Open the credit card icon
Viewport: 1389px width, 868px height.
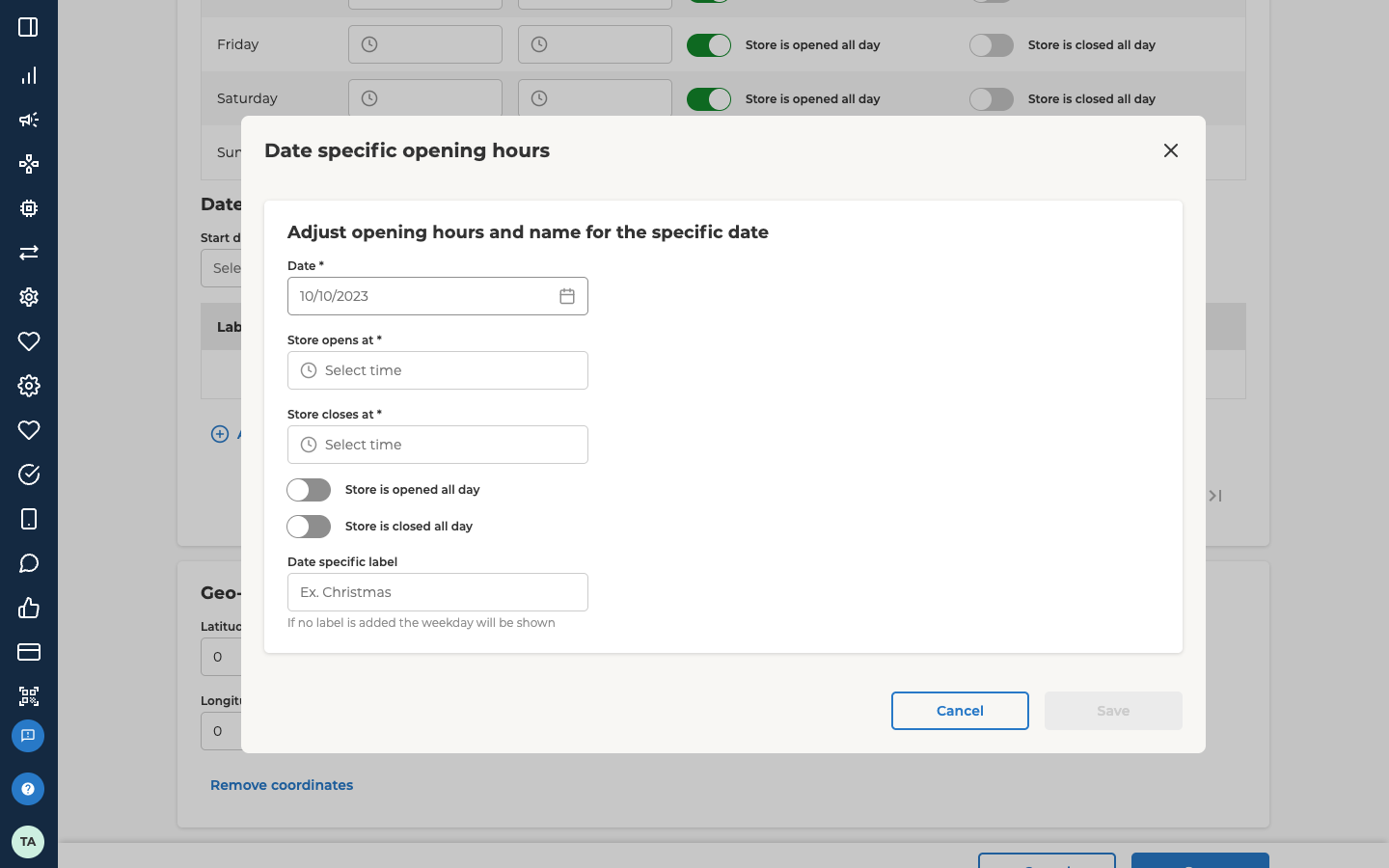(x=28, y=652)
